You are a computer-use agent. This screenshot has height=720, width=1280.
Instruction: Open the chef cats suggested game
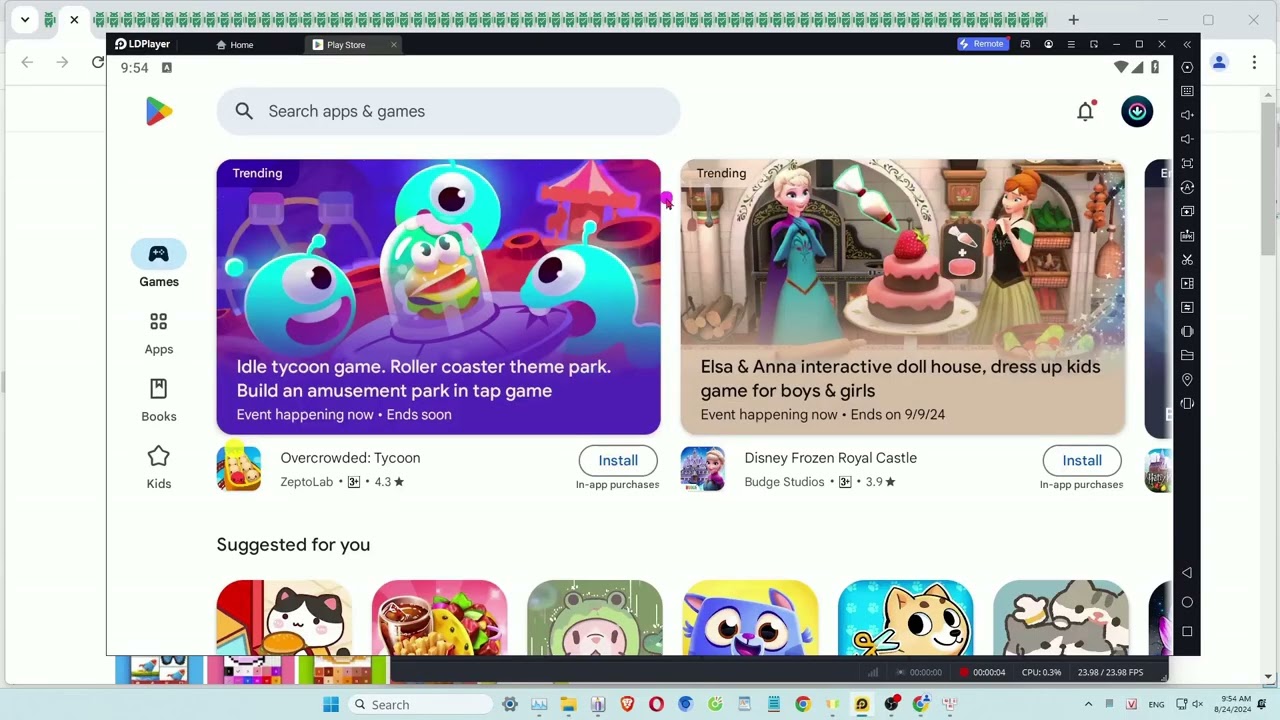click(x=1061, y=617)
